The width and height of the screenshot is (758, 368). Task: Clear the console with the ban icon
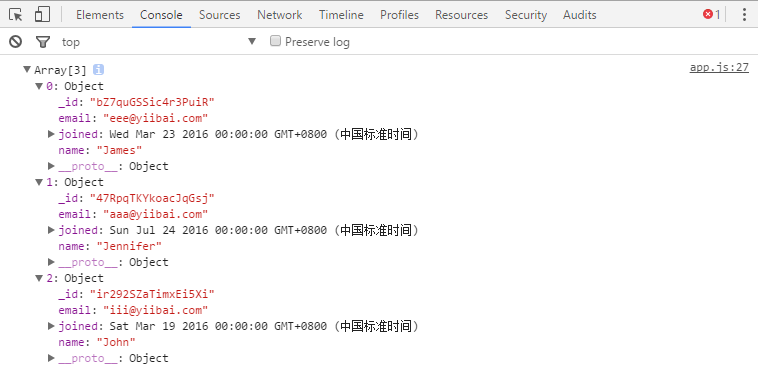click(15, 42)
